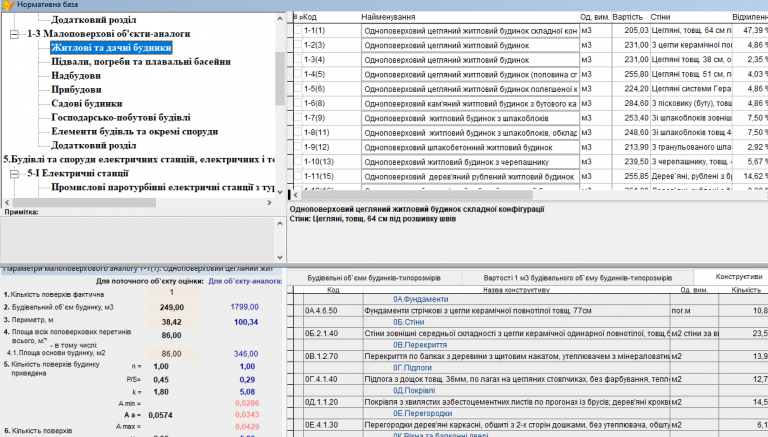Select Господарсько-побутові будівлі tree item
This screenshot has height=437, width=768.
[121, 118]
